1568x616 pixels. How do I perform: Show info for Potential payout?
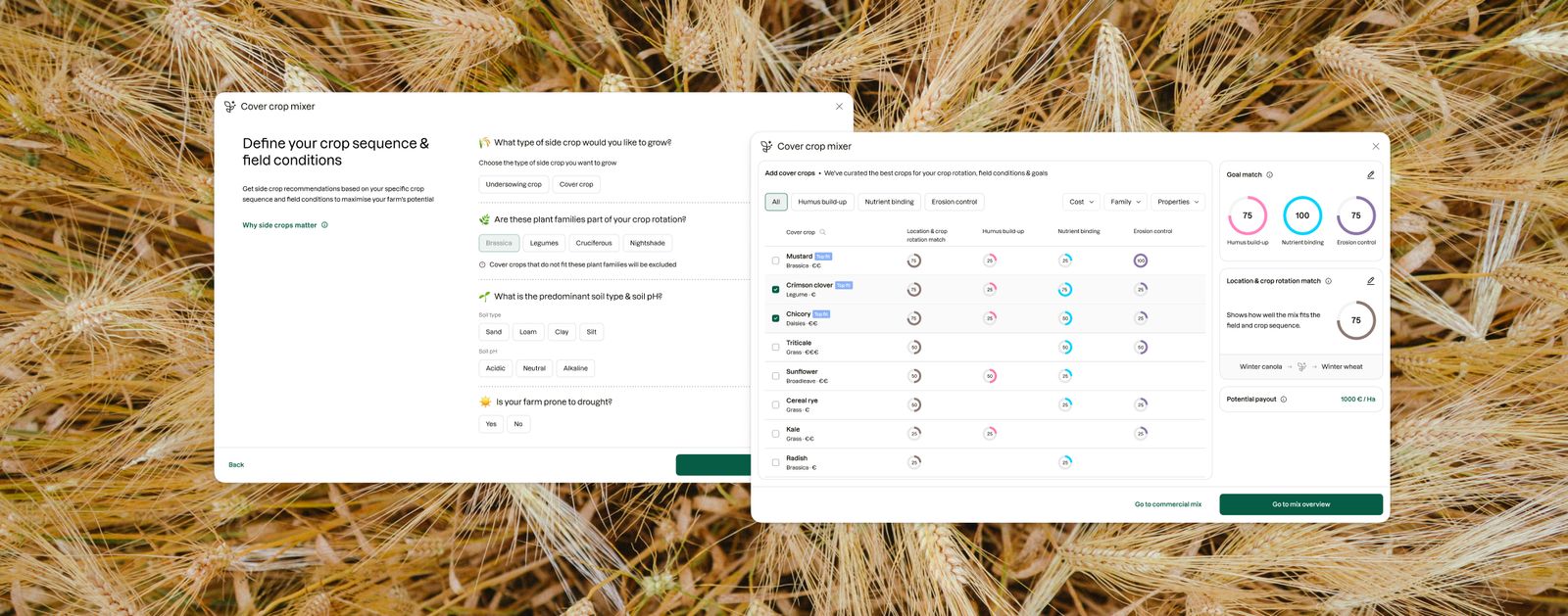point(1283,400)
